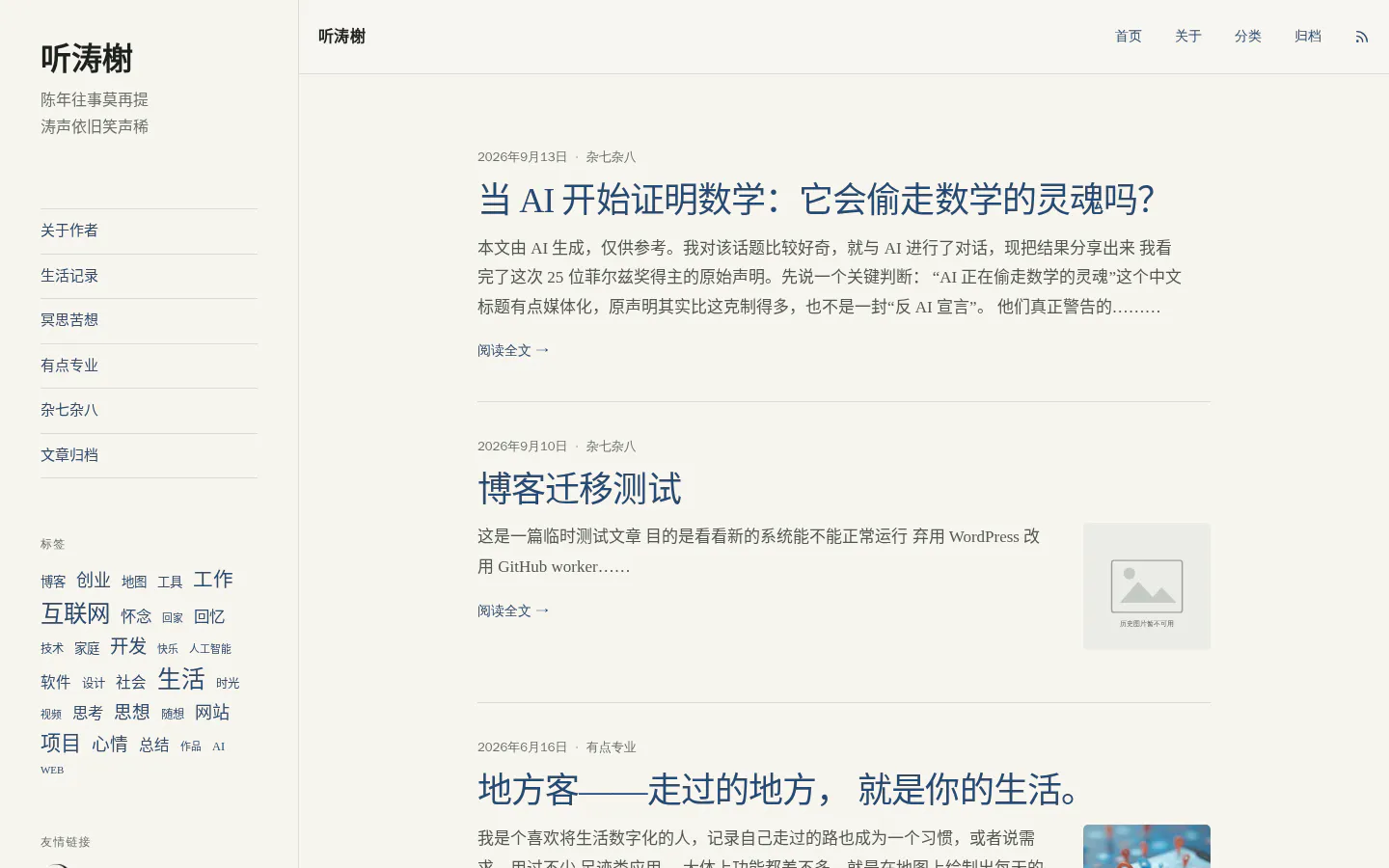Viewport: 1389px width, 868px height.
Task: Click 杂七杂八 category beside 2026年9月10日
Action: 611,447
